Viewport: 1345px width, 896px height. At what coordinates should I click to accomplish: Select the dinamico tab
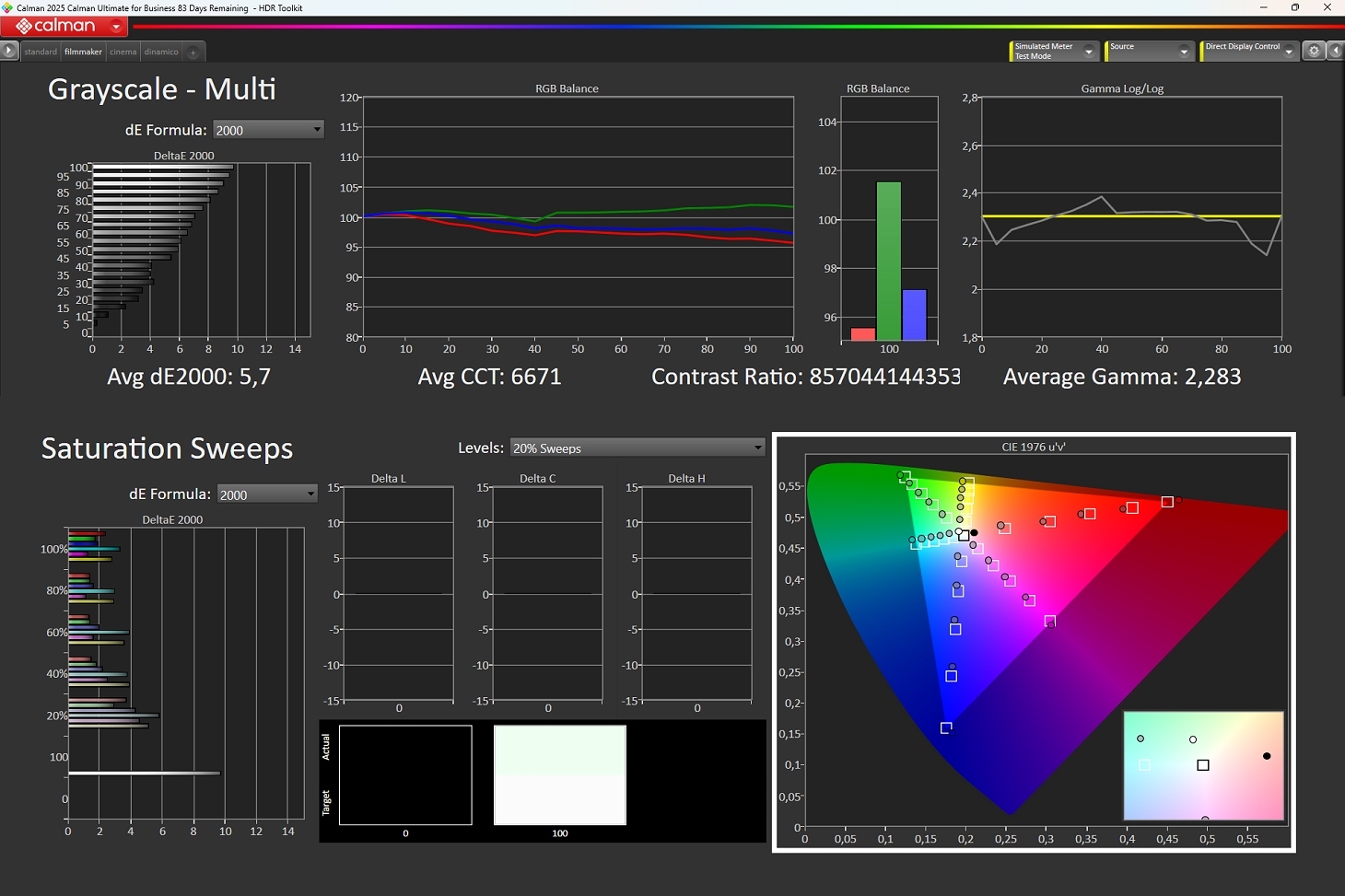[161, 52]
